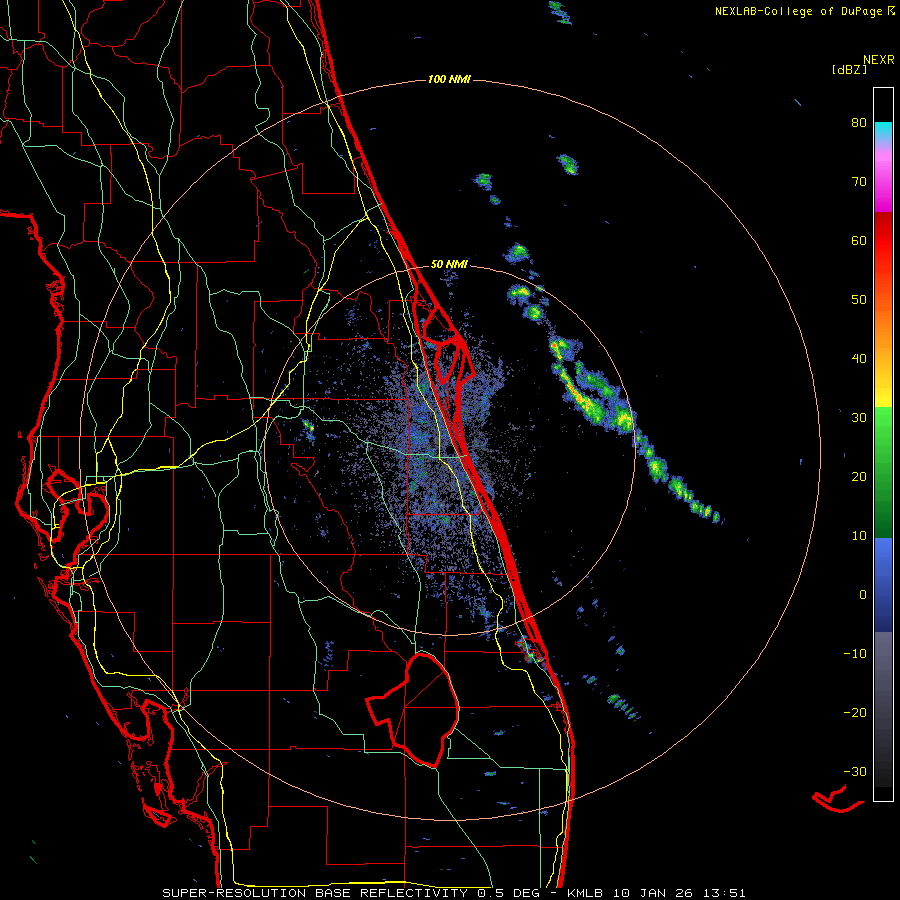Click the product caption SUPER-RESOLUTION BASE REFLECTIVITY text

(315, 893)
